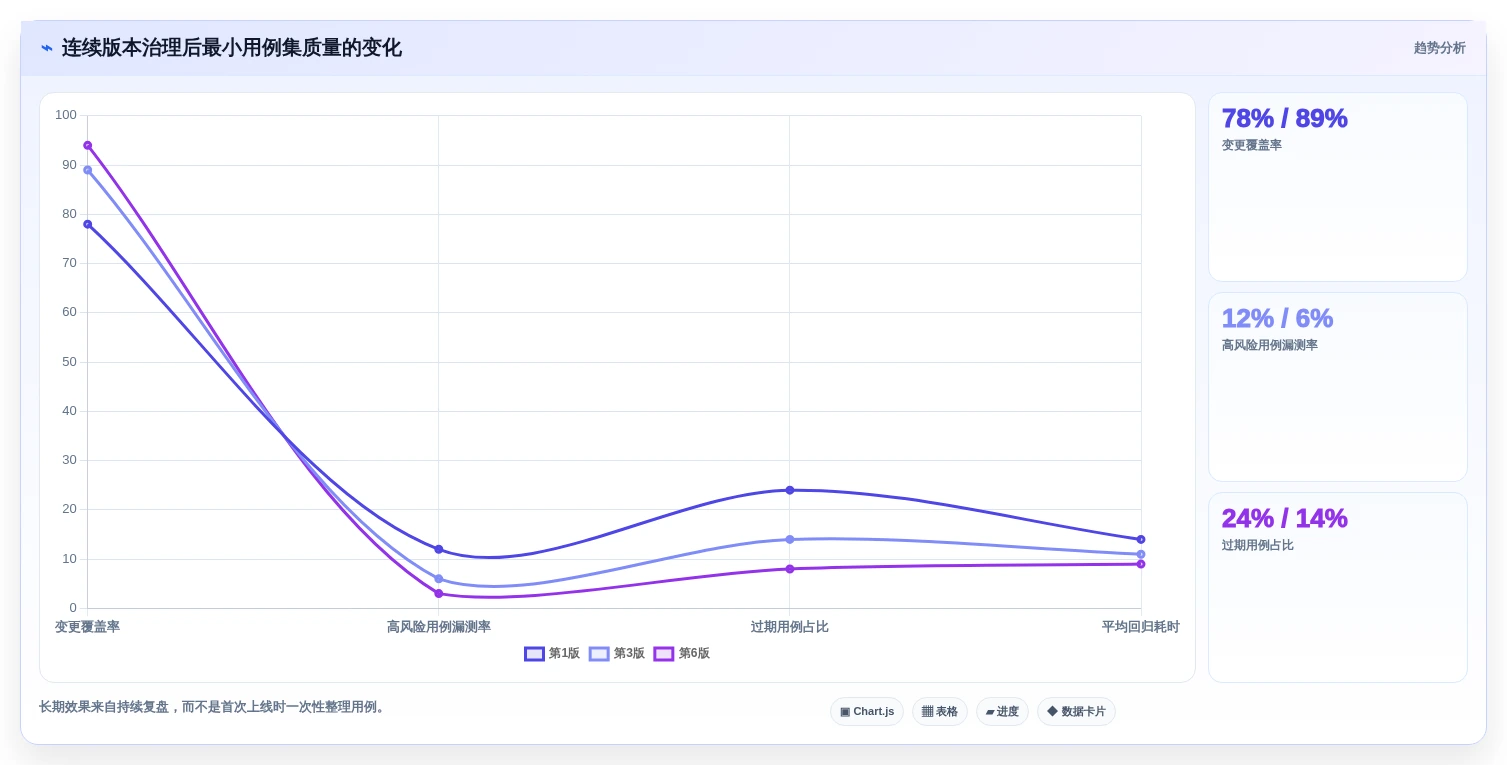The image size is (1507, 765).
Task: Open the 高风险用例漏测率 12% / 6% card
Action: coord(1338,387)
